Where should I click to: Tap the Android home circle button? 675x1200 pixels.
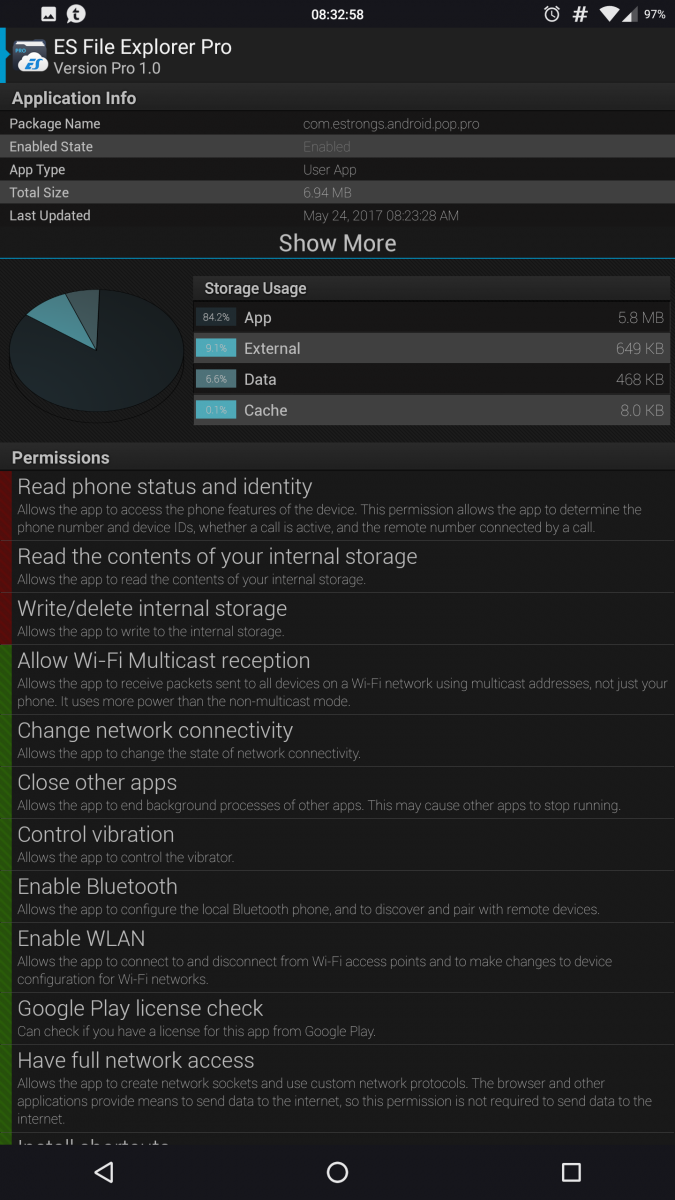337,1172
